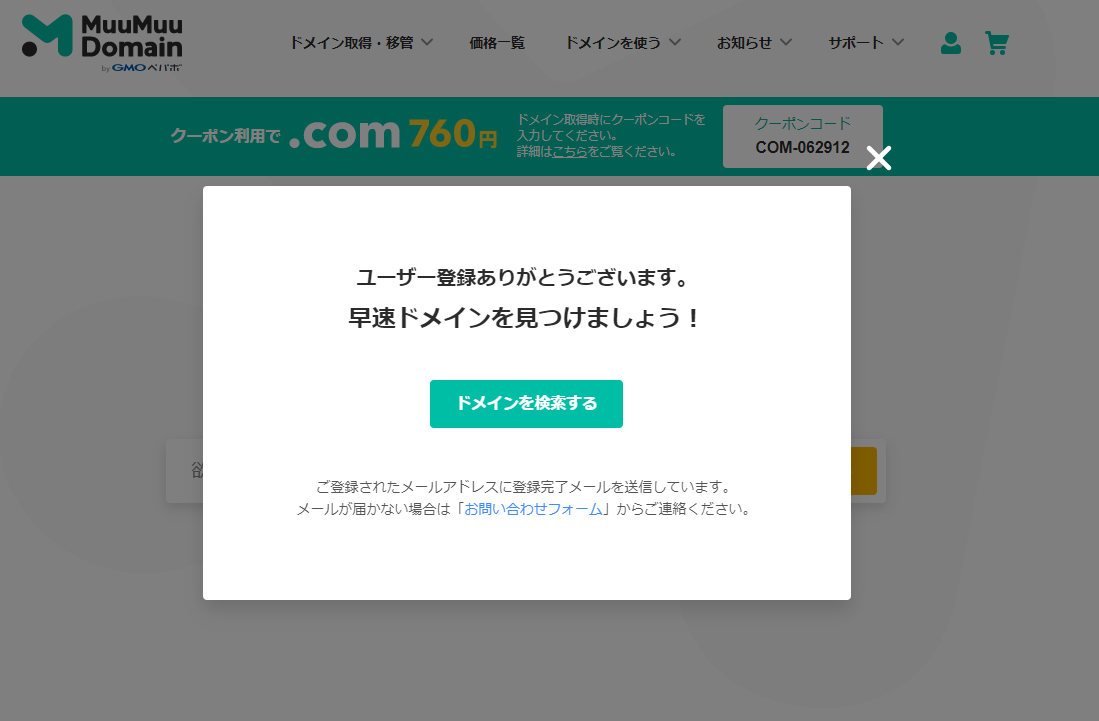Click the coupon code COM-062912 box

[x=802, y=137]
